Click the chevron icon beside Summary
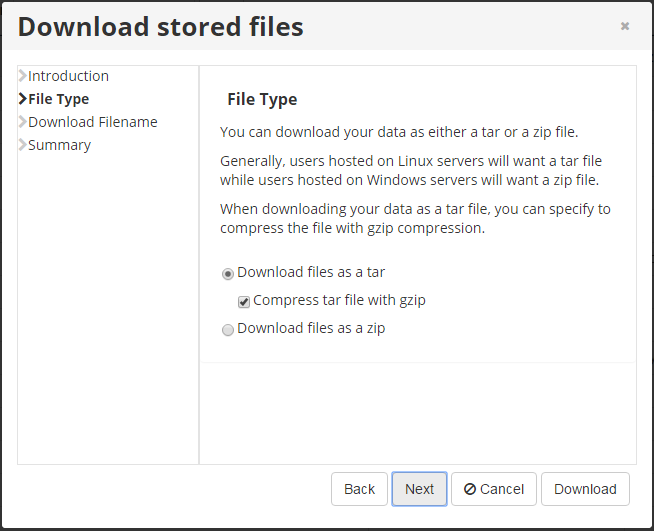 pyautogui.click(x=23, y=145)
